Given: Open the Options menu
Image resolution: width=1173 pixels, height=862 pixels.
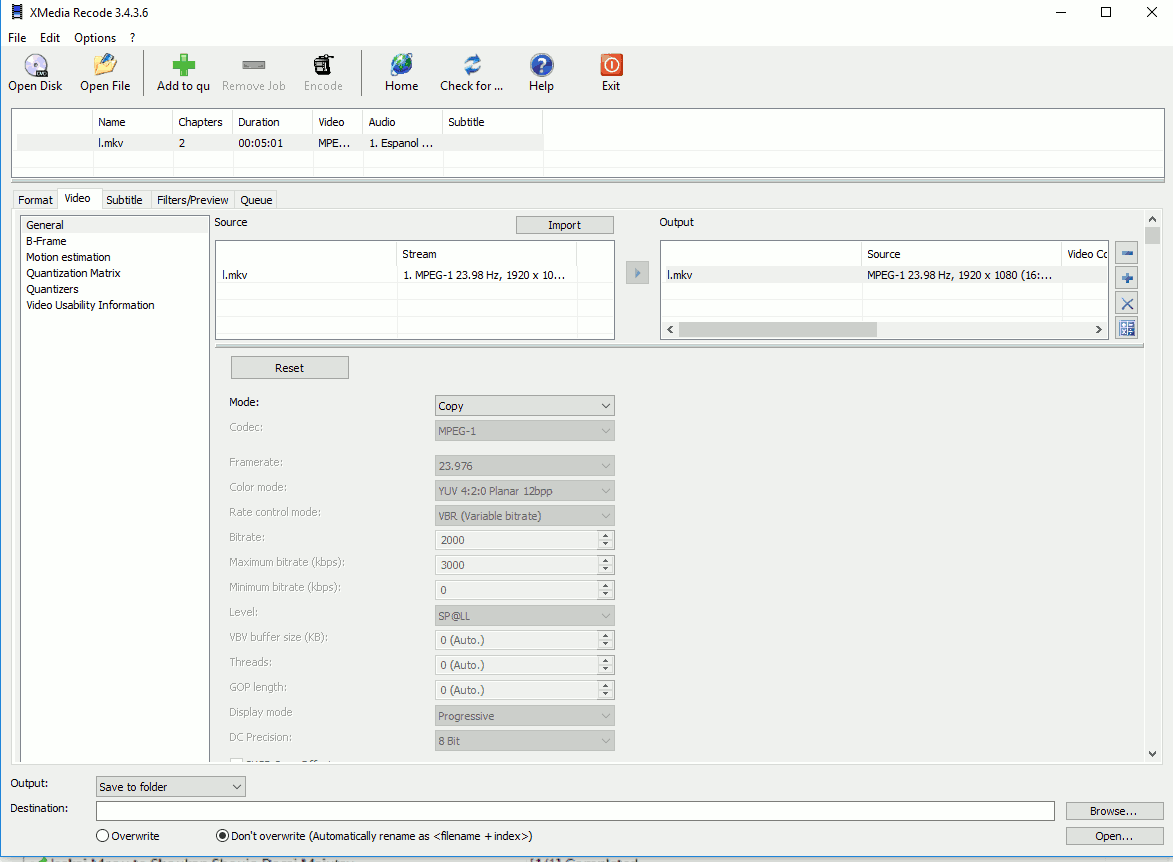Looking at the screenshot, I should [95, 38].
